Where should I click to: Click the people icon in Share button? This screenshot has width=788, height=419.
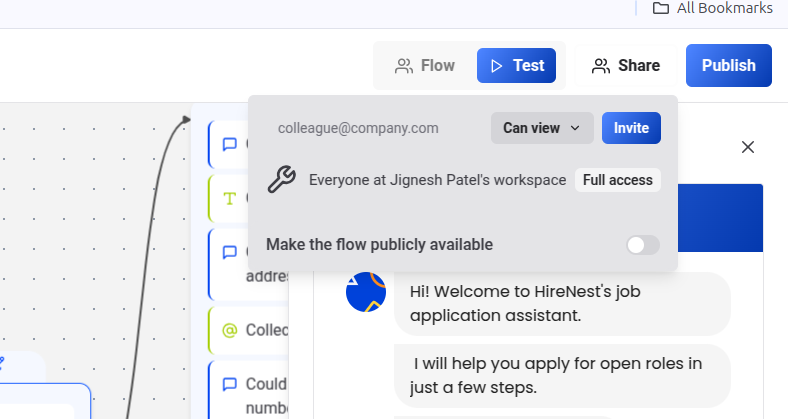click(x=601, y=66)
